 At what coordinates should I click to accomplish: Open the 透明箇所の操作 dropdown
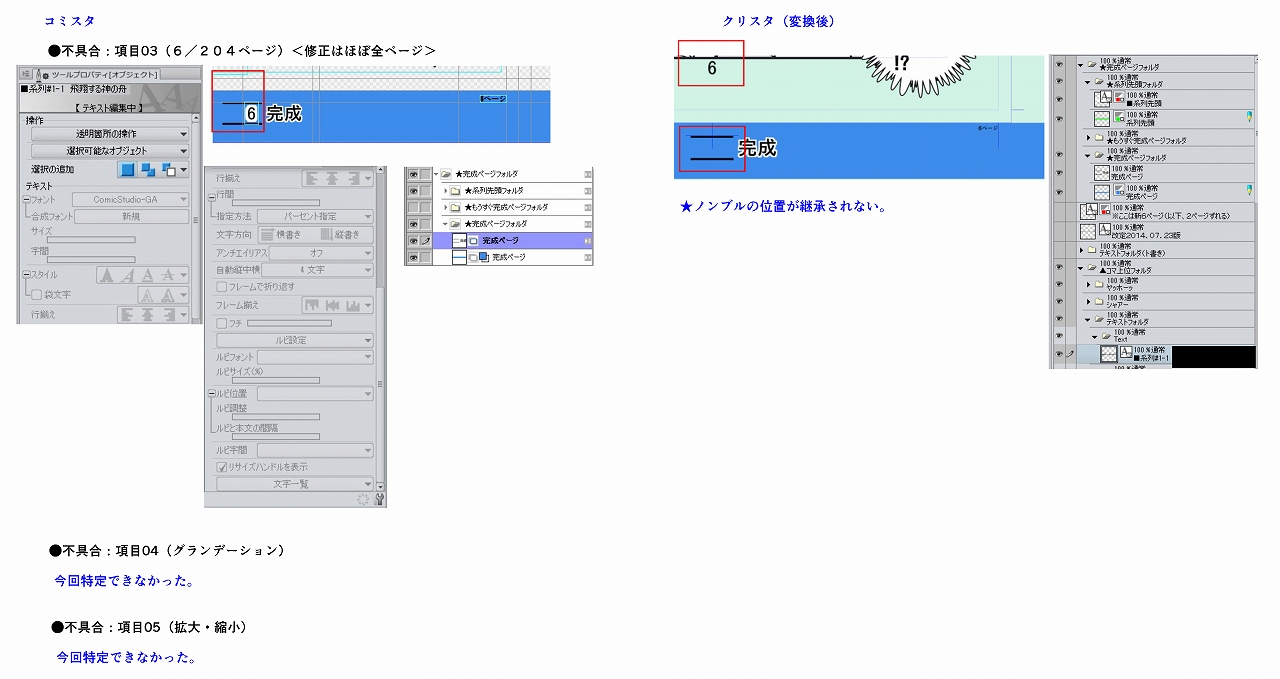click(110, 134)
